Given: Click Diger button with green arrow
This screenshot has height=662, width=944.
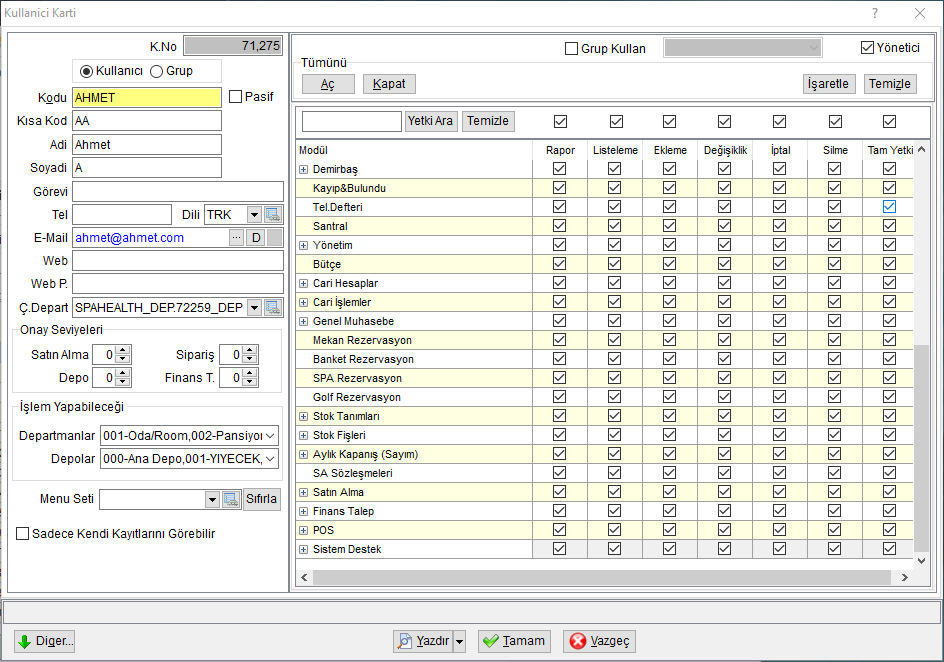Looking at the screenshot, I should [45, 641].
